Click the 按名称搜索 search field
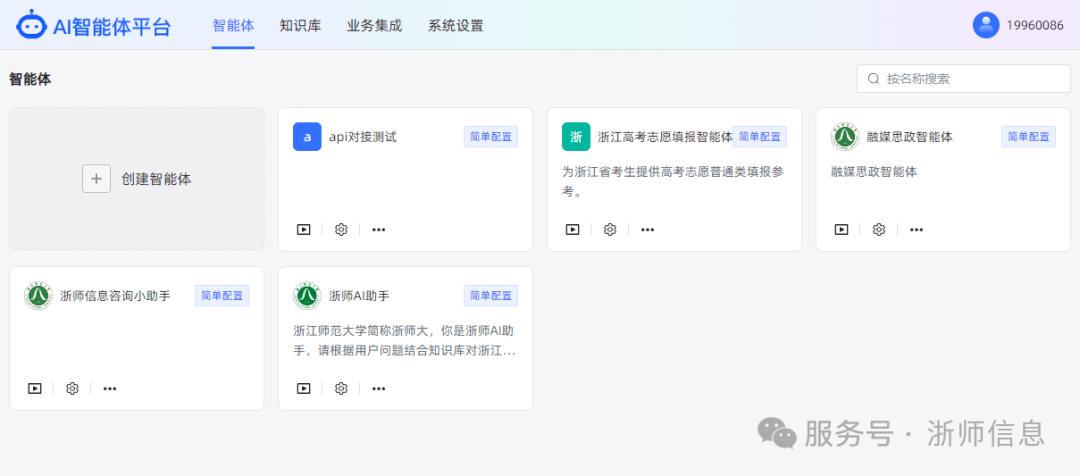The image size is (1080, 476). [964, 79]
